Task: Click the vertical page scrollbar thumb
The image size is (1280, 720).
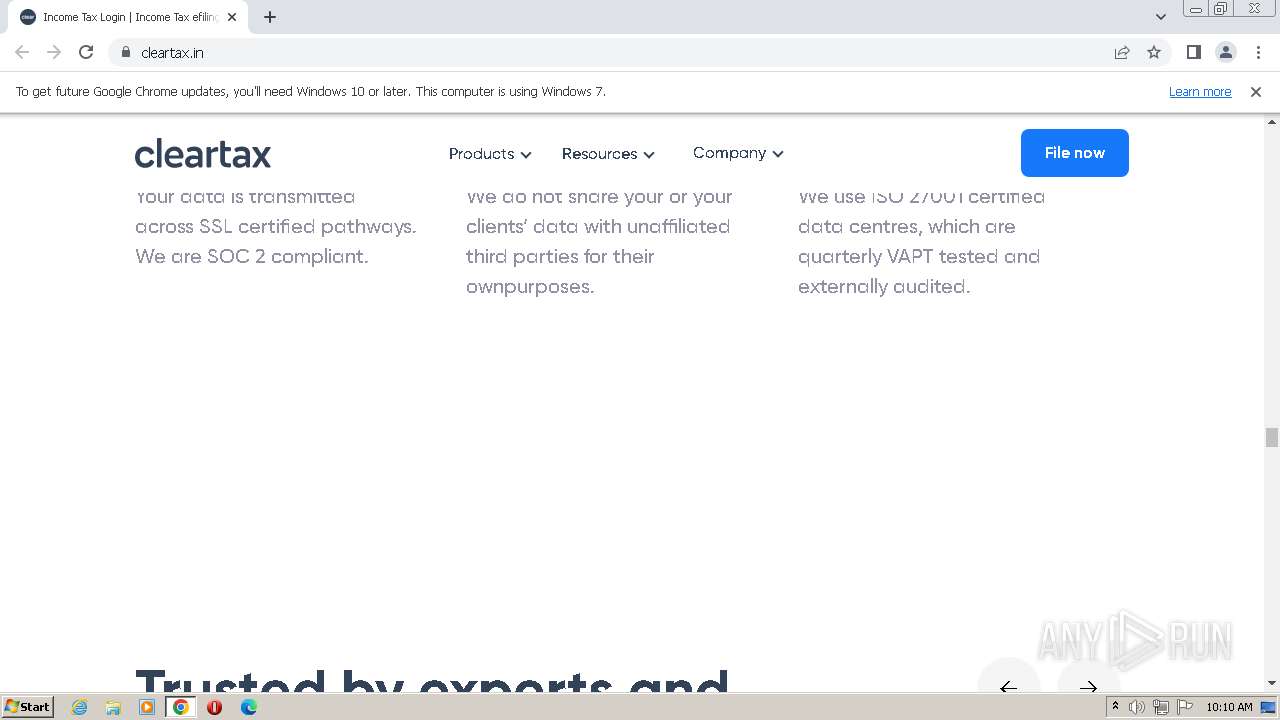Action: [1271, 437]
